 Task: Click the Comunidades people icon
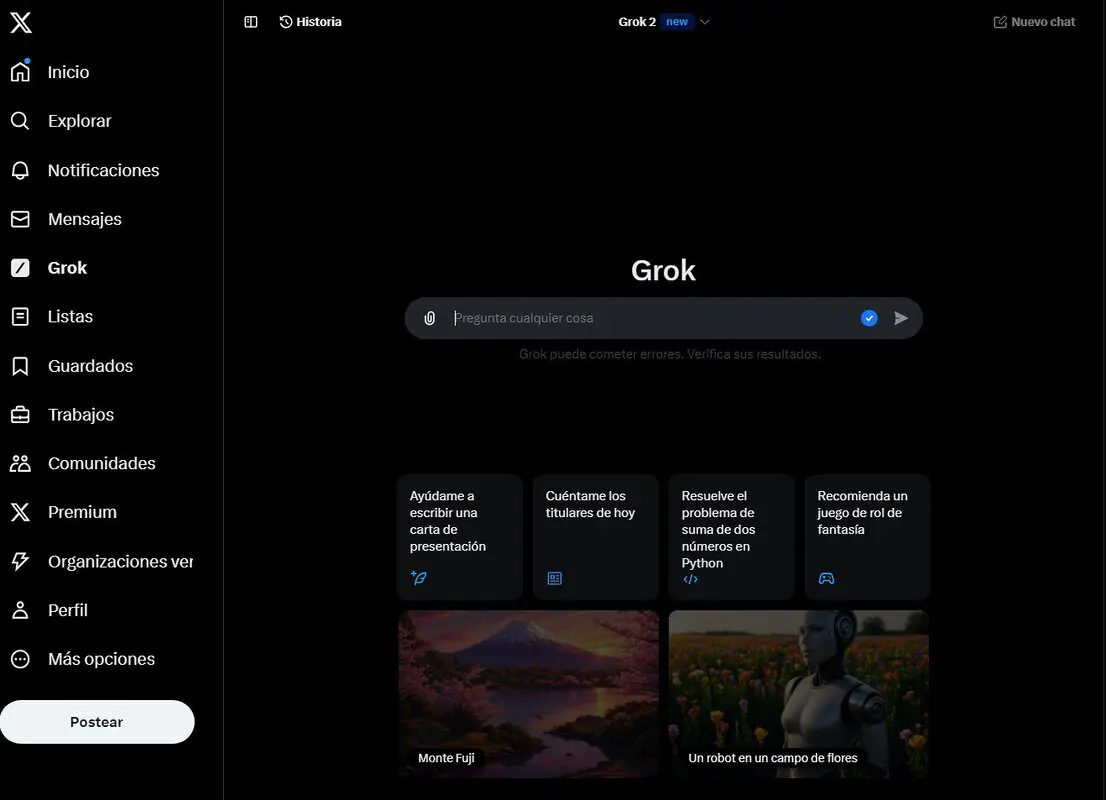(20, 463)
